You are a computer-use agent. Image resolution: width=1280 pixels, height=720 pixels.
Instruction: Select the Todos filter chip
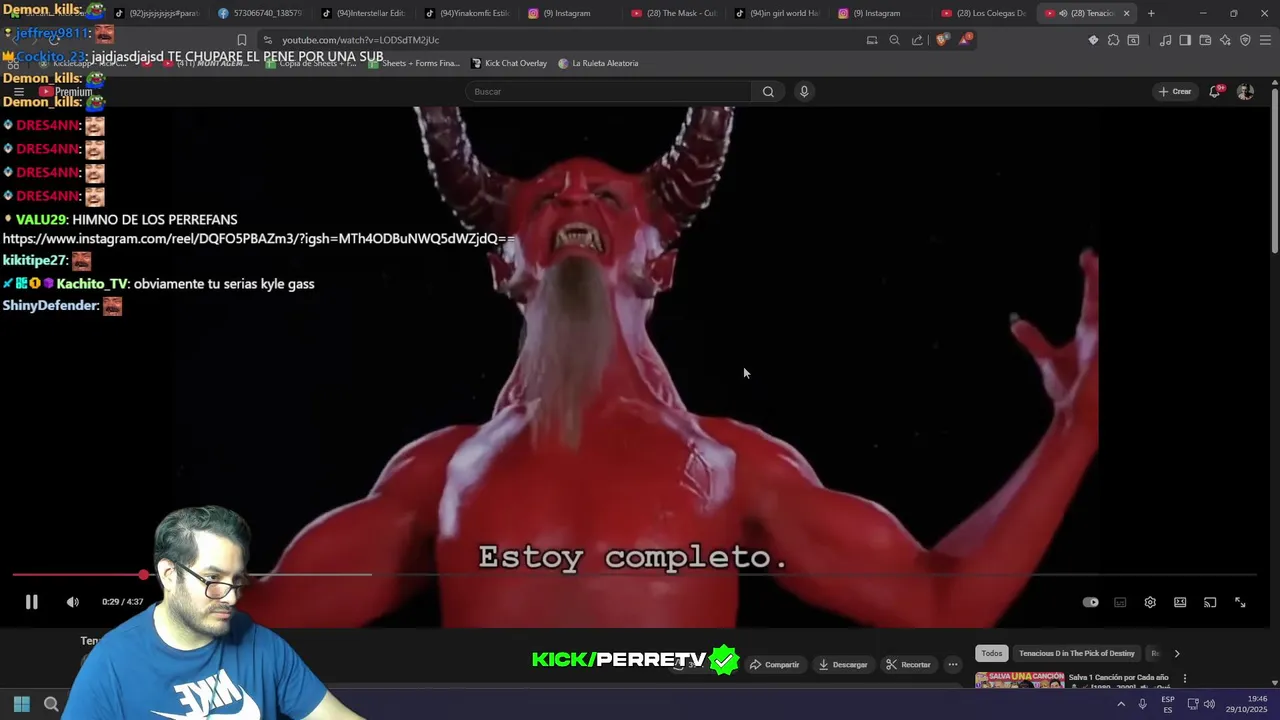point(991,653)
